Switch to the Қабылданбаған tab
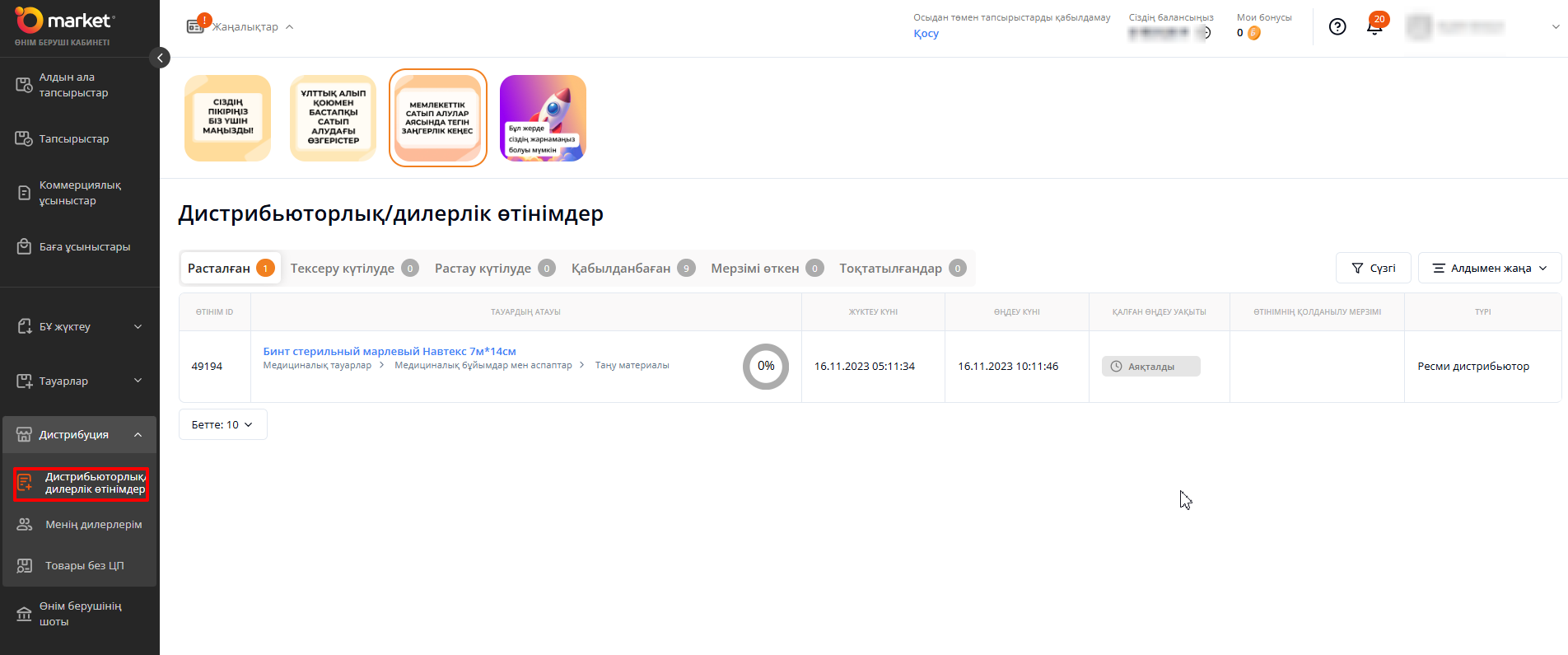 pyautogui.click(x=633, y=268)
